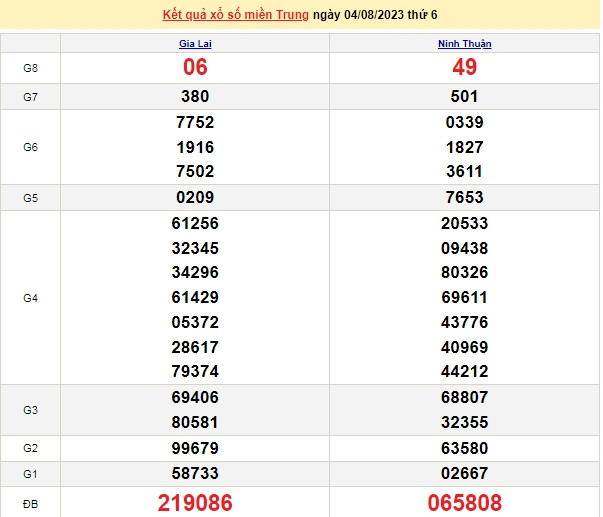603x517 pixels.
Task: Select Ninh Thuận G5 number 7653
Action: click(465, 197)
